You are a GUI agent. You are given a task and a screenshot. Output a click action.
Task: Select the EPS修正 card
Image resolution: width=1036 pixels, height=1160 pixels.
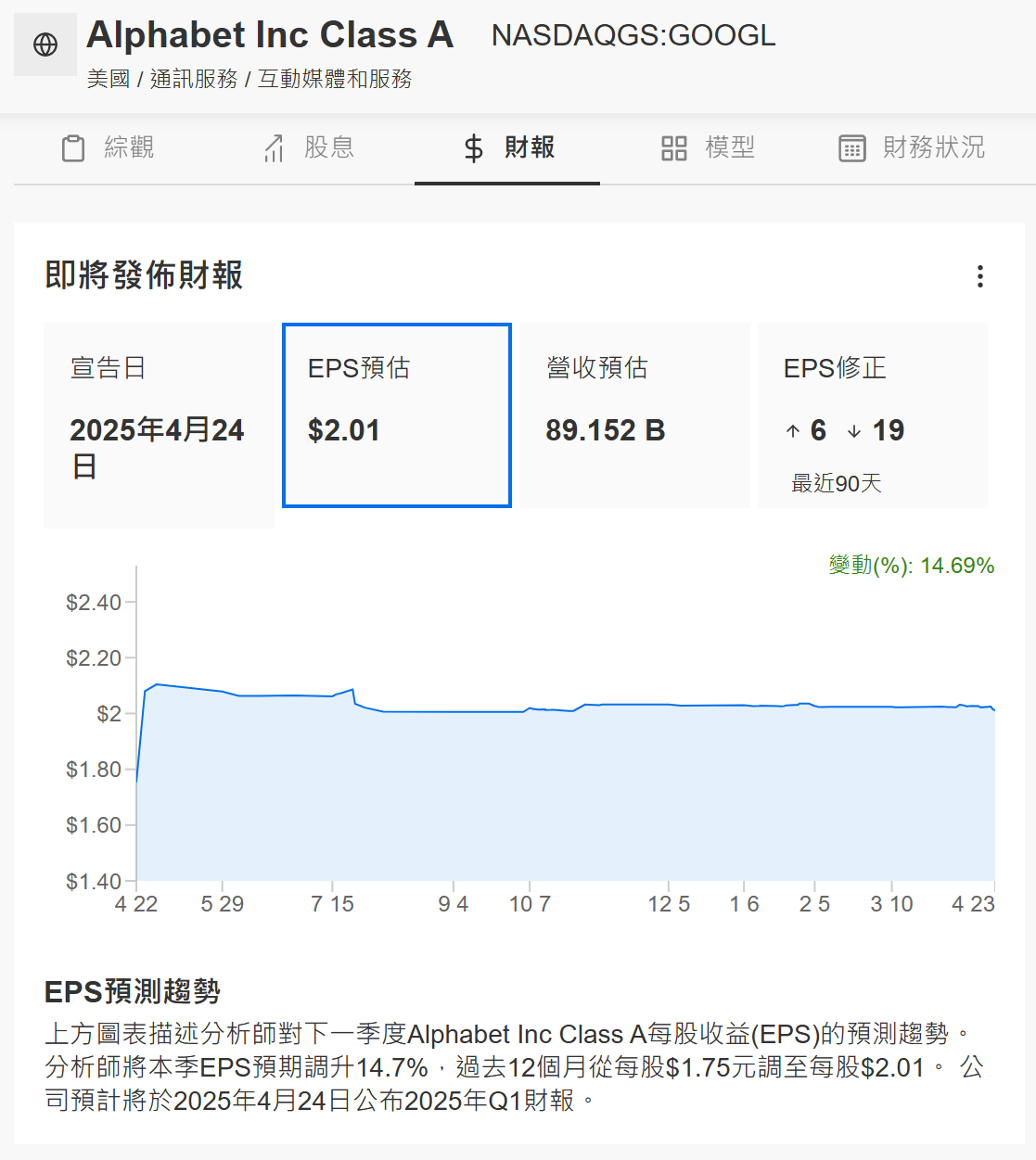click(873, 415)
